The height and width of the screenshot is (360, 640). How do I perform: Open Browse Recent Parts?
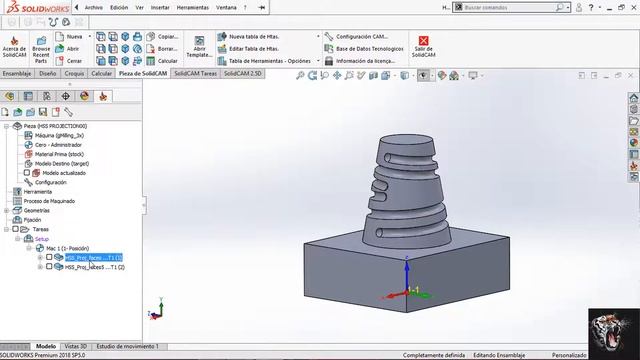pyautogui.click(x=41, y=50)
